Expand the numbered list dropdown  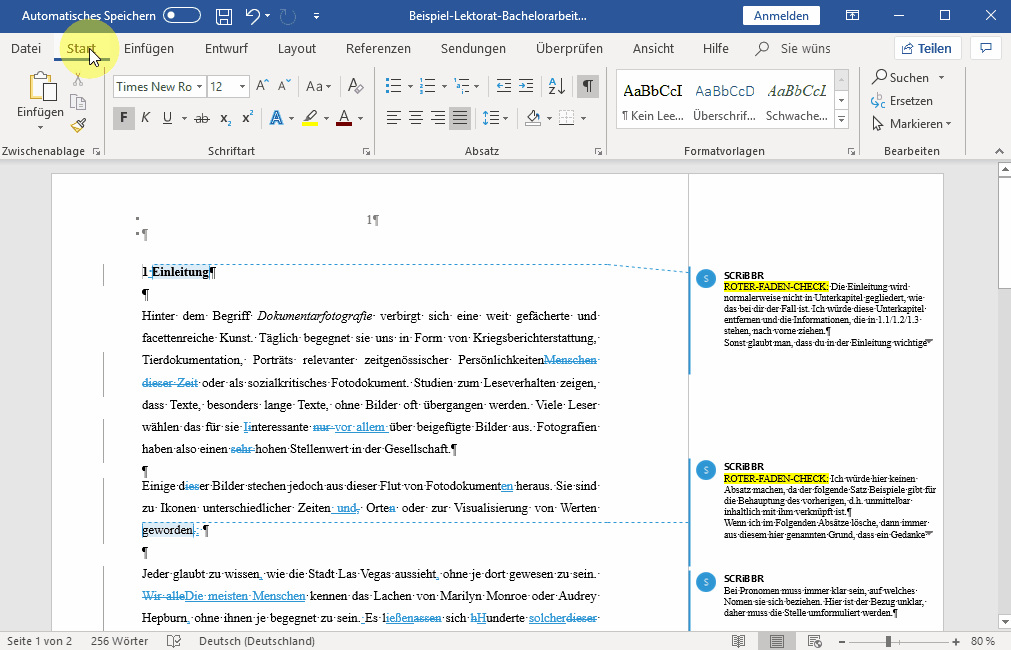click(444, 86)
